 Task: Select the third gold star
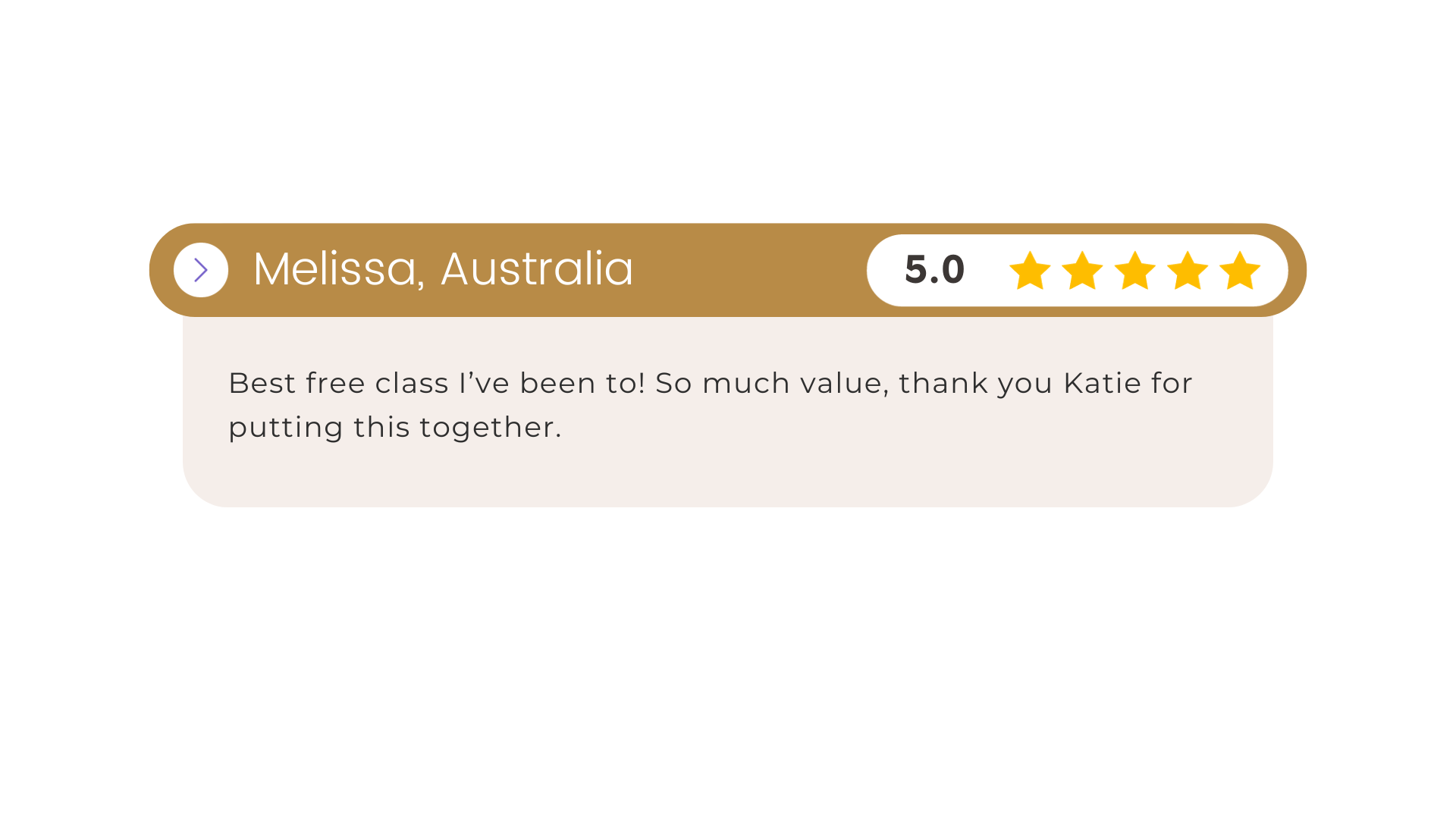1134,271
